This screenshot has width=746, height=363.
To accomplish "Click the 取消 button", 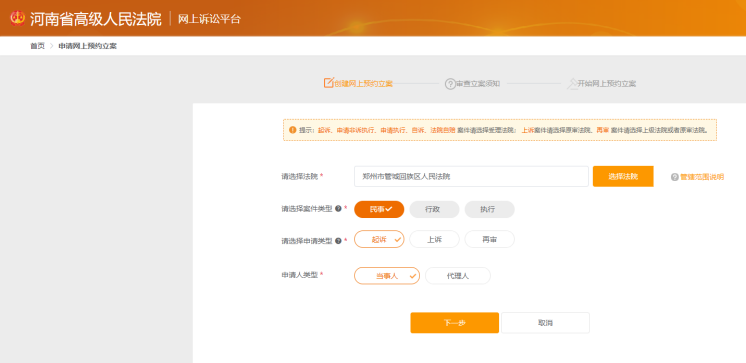I will (x=545, y=323).
